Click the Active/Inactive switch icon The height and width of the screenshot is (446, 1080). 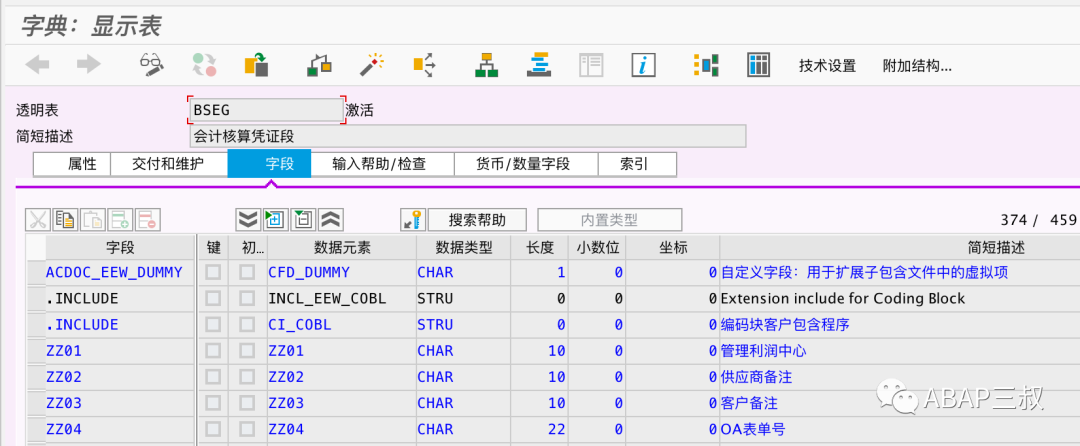tap(205, 65)
